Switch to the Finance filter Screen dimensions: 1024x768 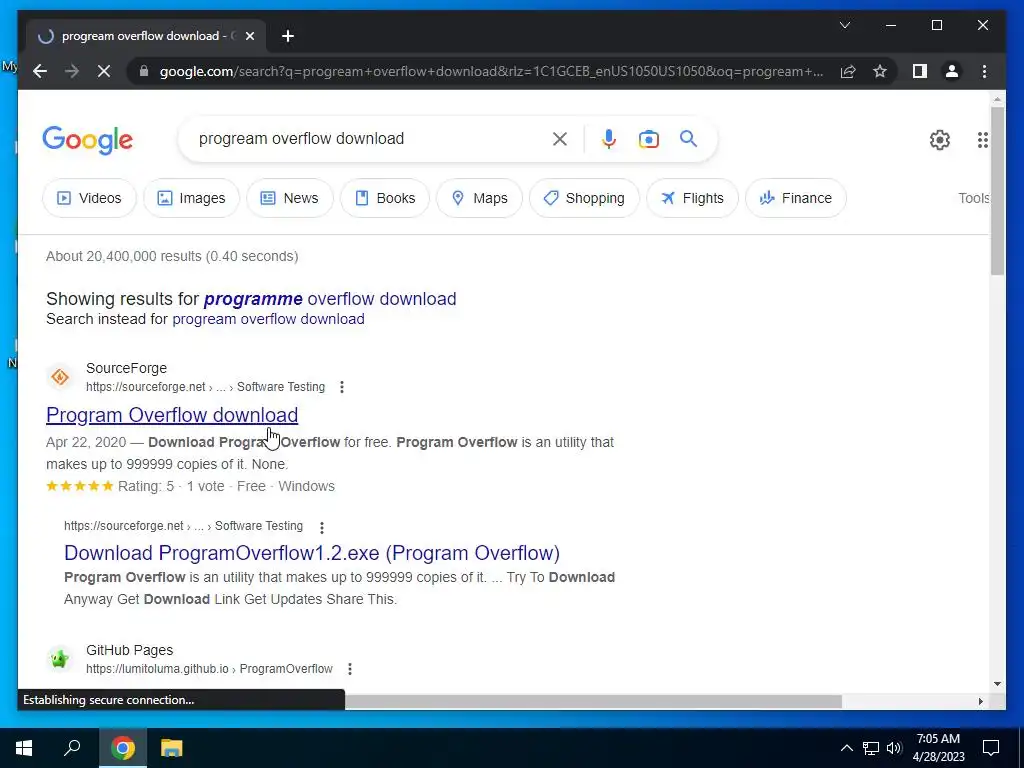coord(795,198)
